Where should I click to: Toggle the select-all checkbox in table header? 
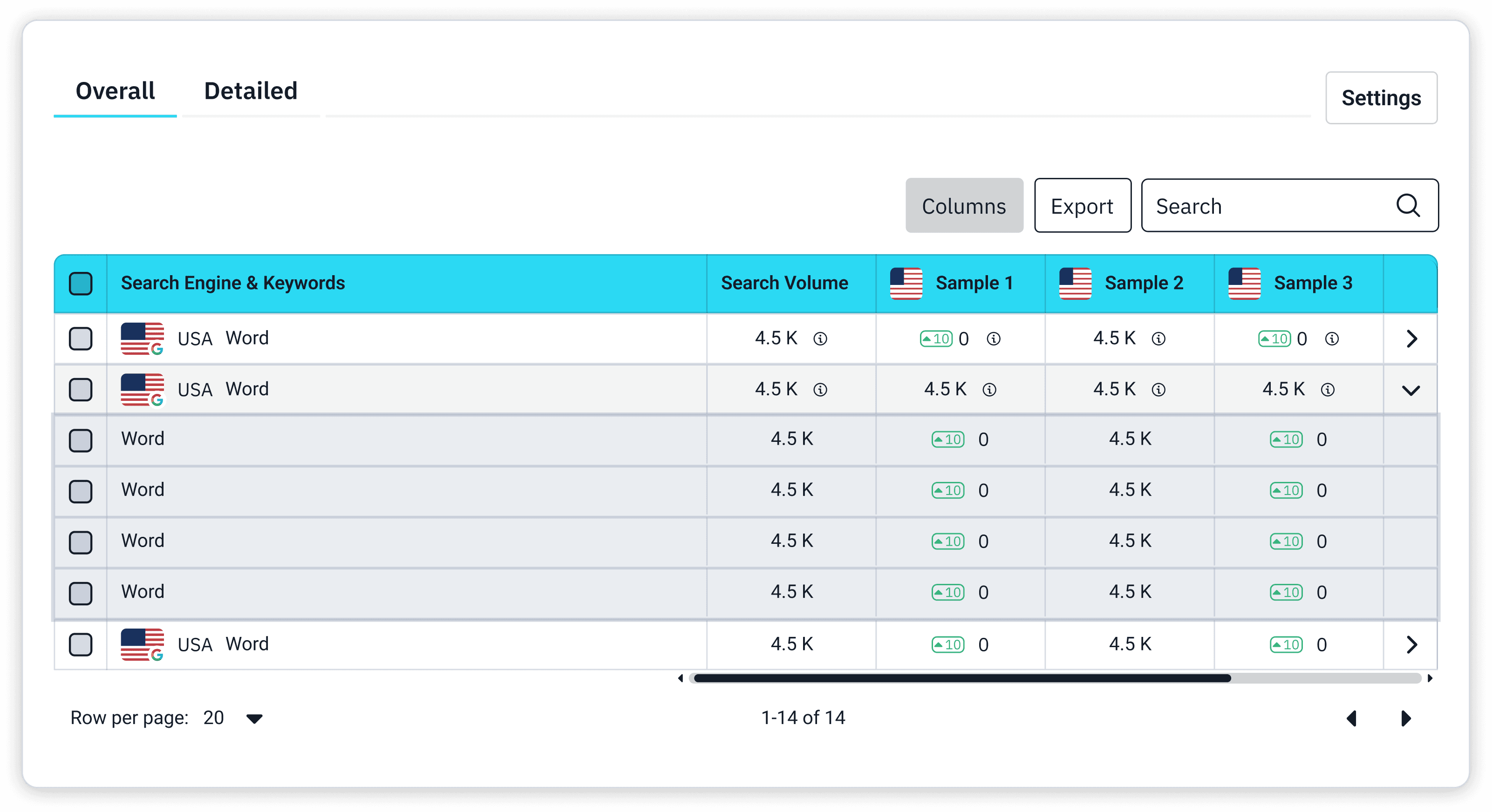(x=81, y=284)
